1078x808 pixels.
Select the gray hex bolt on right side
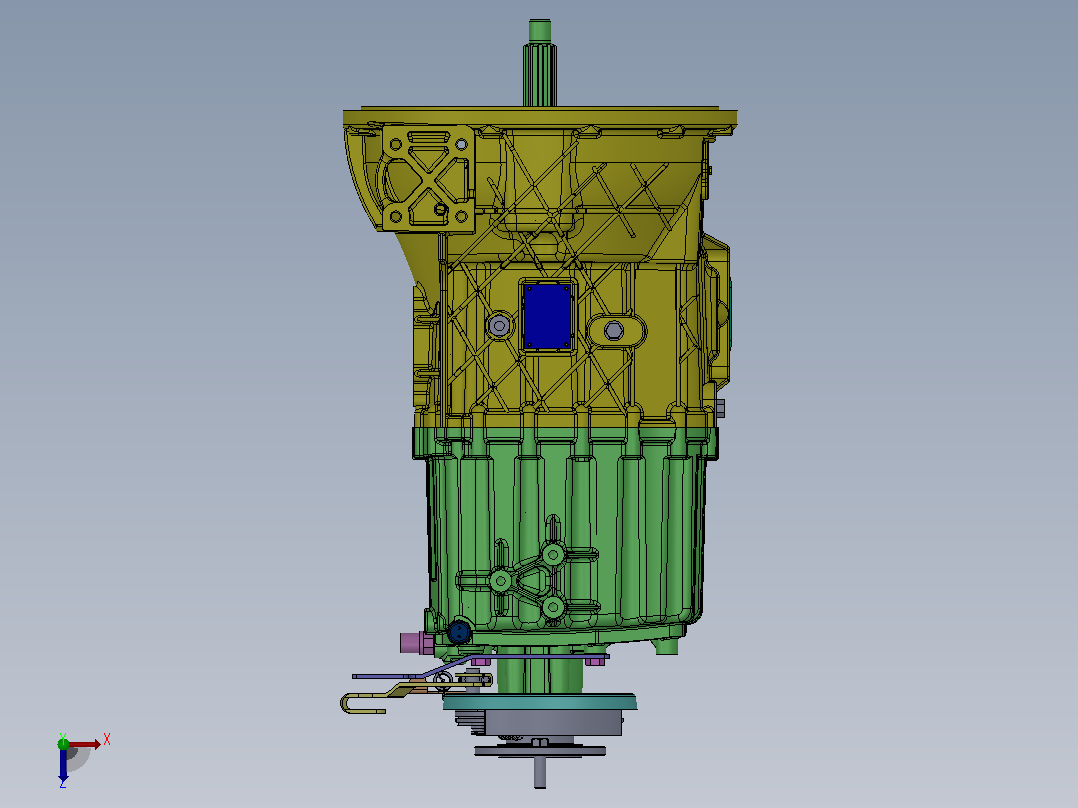point(720,408)
